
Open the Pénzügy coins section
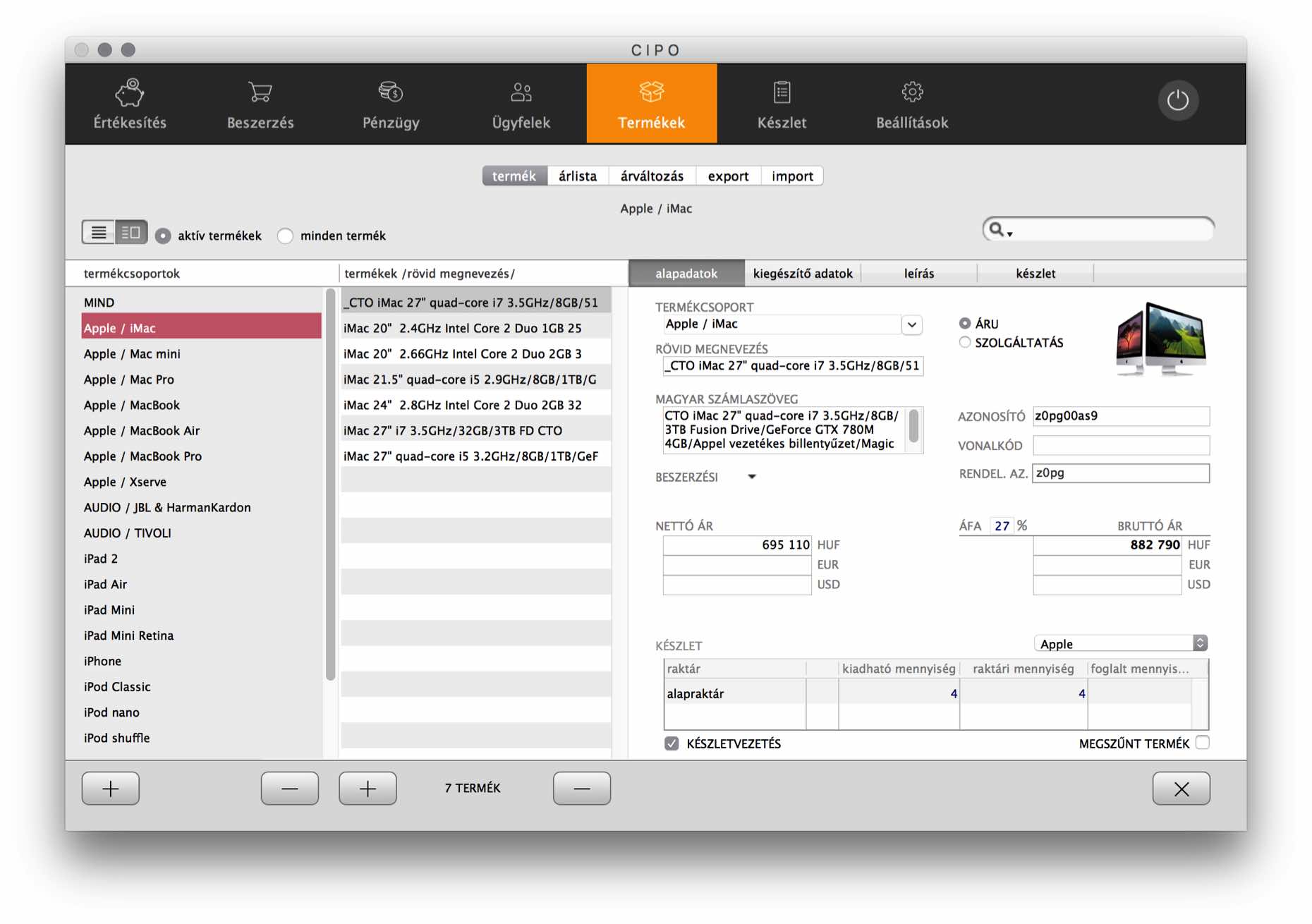click(391, 104)
